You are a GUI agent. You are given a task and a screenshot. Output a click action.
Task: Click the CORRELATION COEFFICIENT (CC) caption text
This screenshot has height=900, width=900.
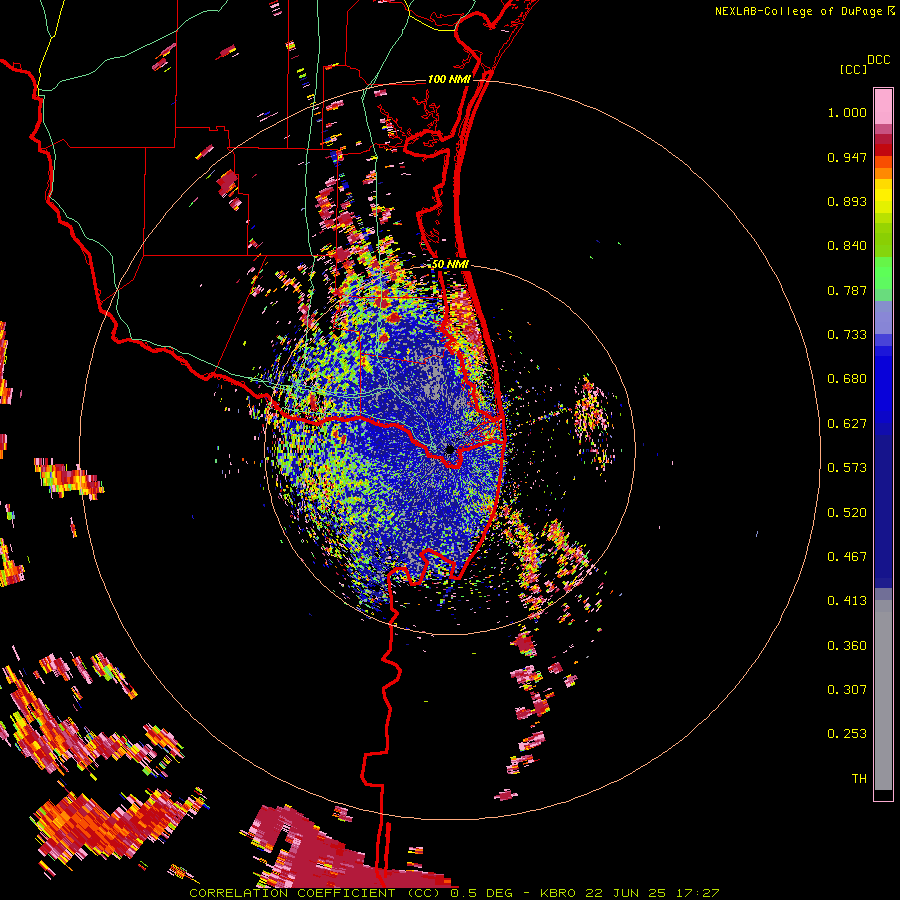315,893
